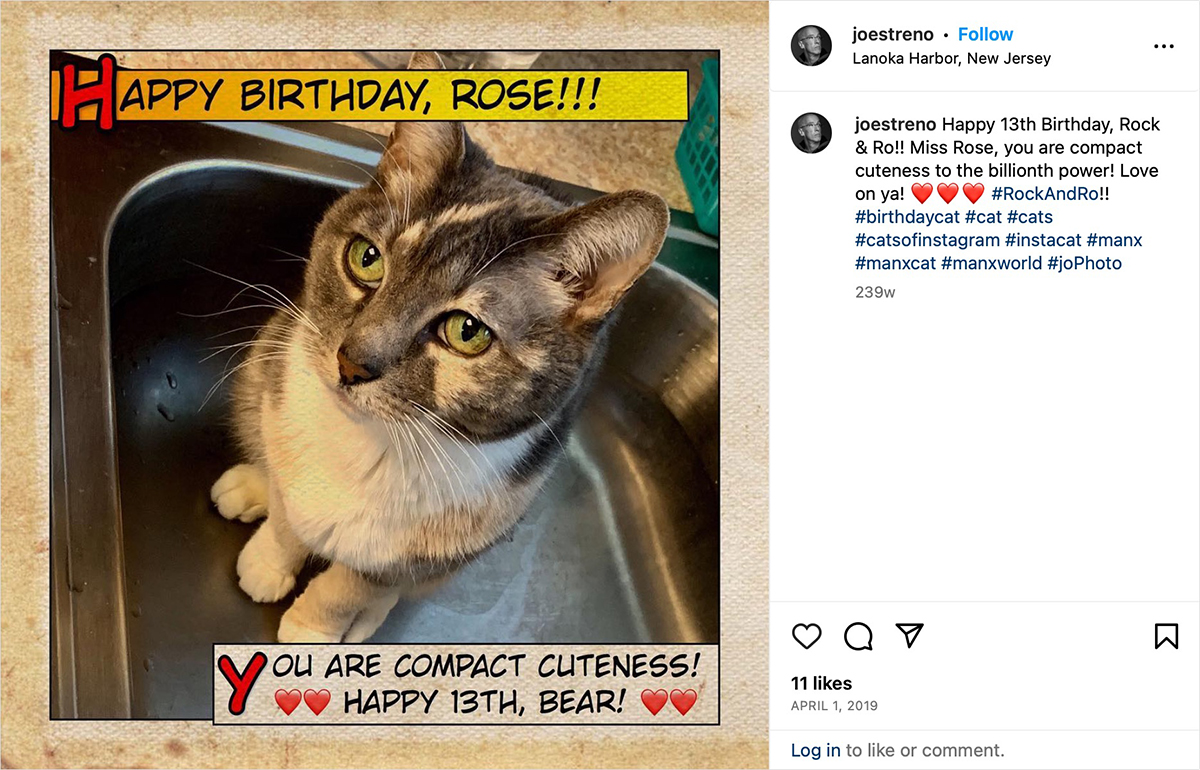Viewport: 1200px width, 770px height.
Task: Open the #birthdaycat hashtag
Action: pyautogui.click(x=906, y=217)
